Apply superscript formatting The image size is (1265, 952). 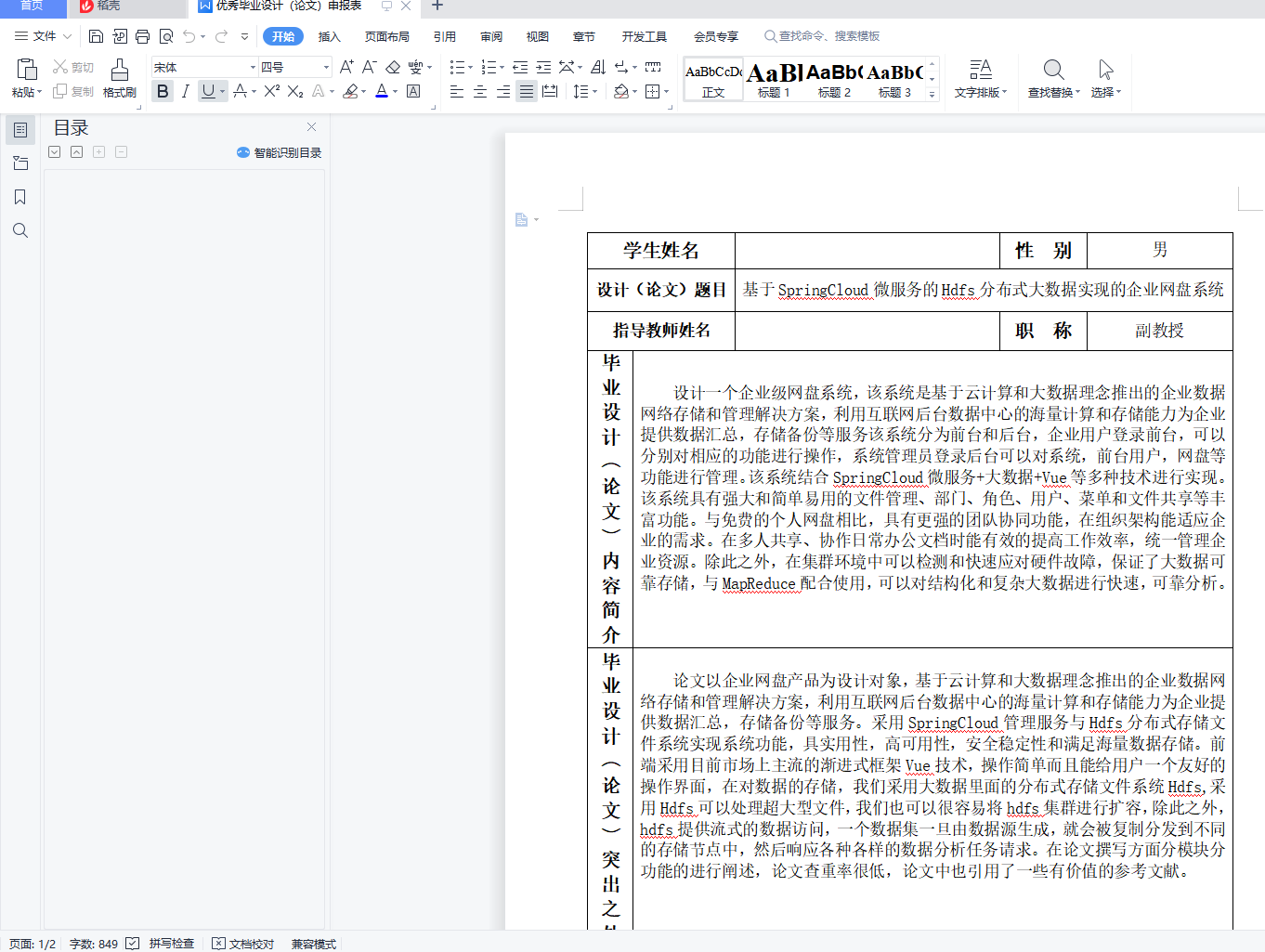271,91
